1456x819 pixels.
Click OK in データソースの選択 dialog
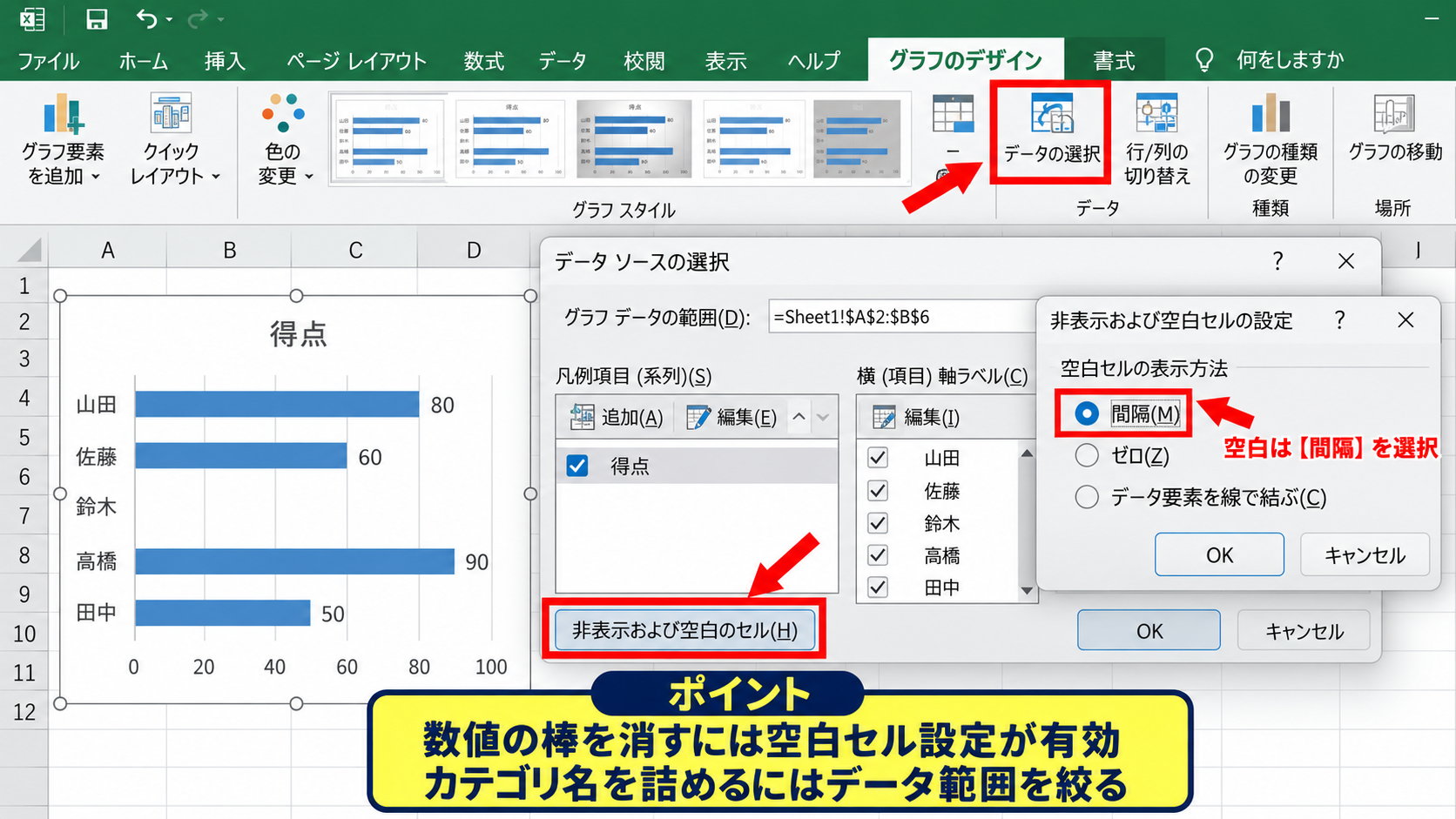click(1149, 630)
